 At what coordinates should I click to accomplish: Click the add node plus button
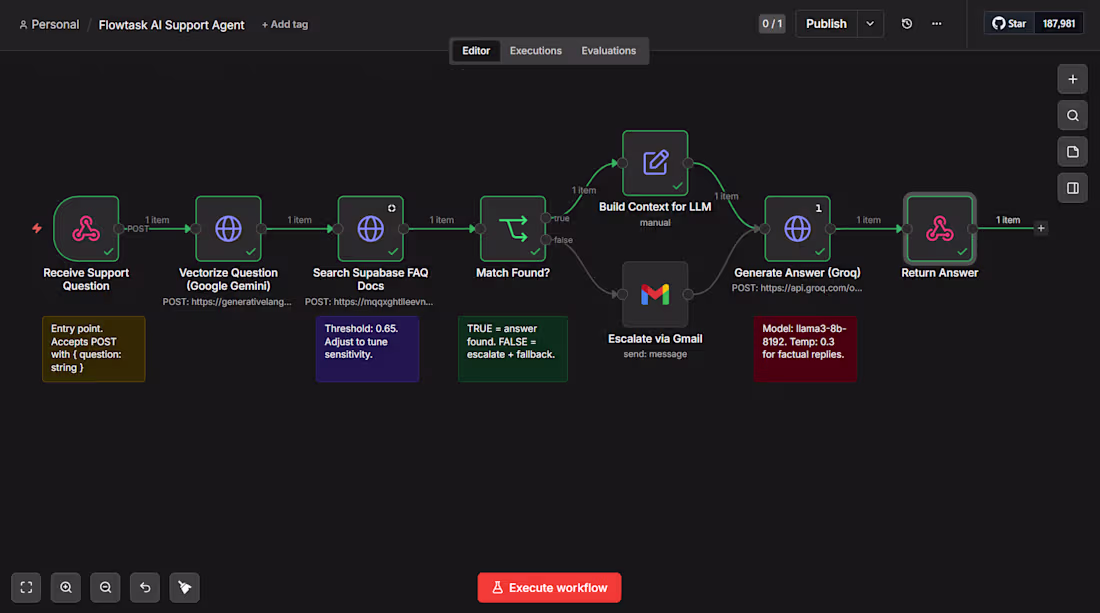click(1073, 79)
